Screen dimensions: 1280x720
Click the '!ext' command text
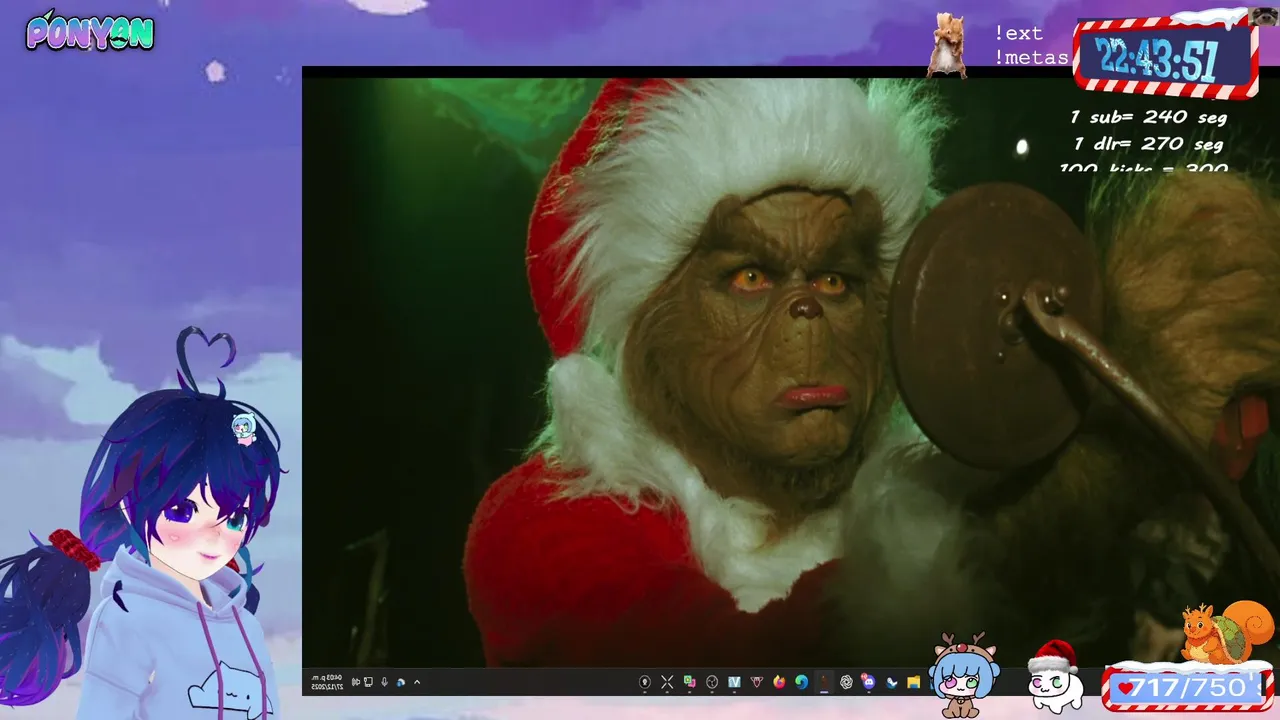coord(1018,33)
